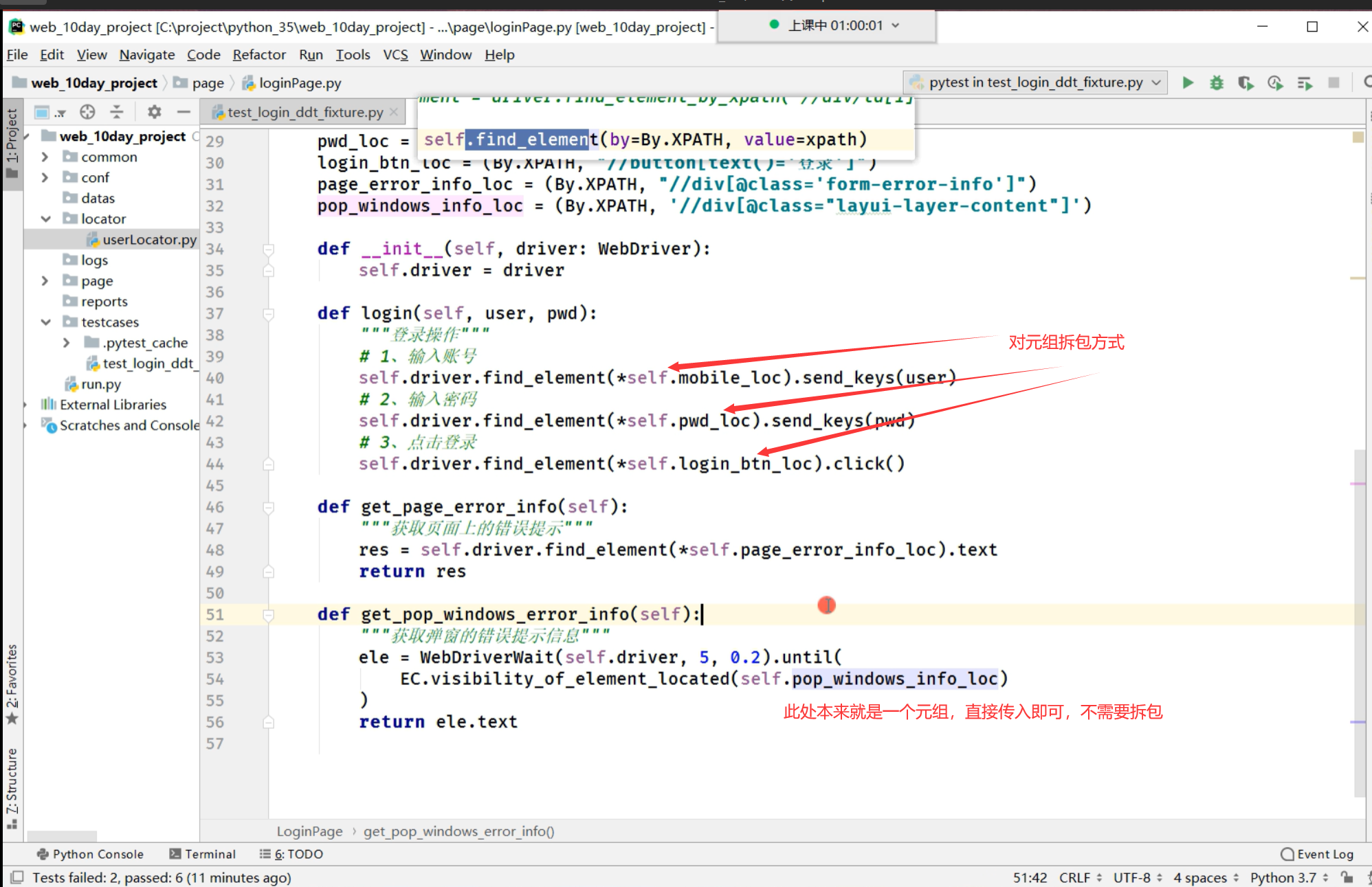
Task: Switch to the test_login_ddt_fixture.py editor tab
Action: tap(305, 112)
